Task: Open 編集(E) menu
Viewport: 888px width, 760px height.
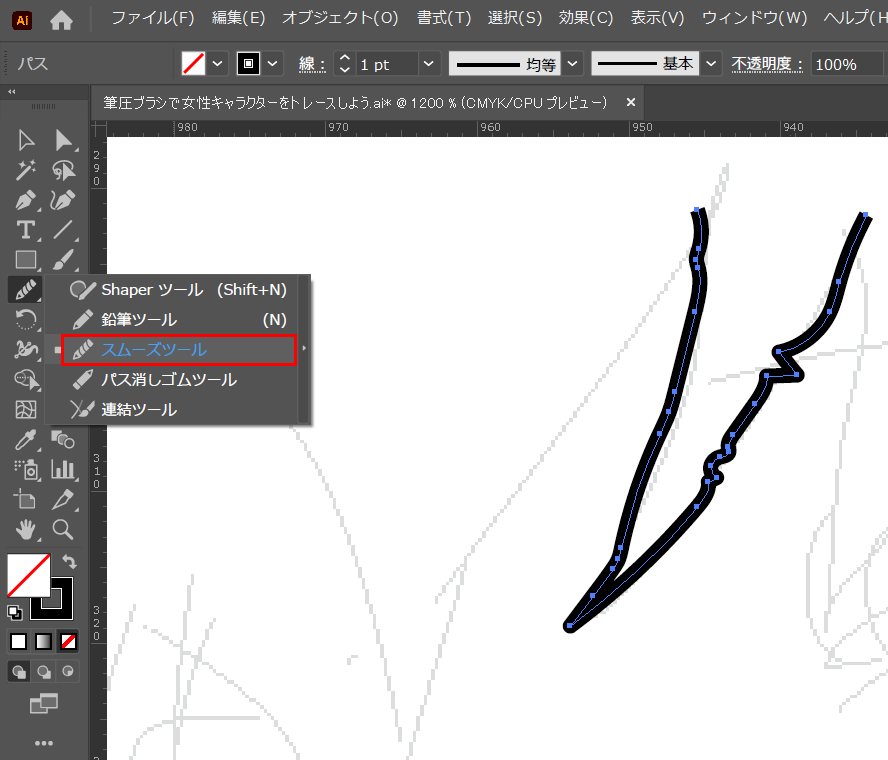Action: point(238,19)
